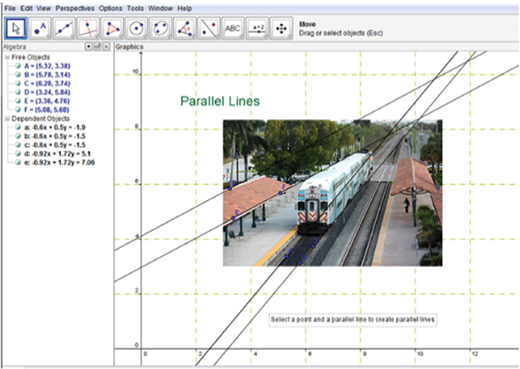Toggle visibility of point B

(x=18, y=75)
